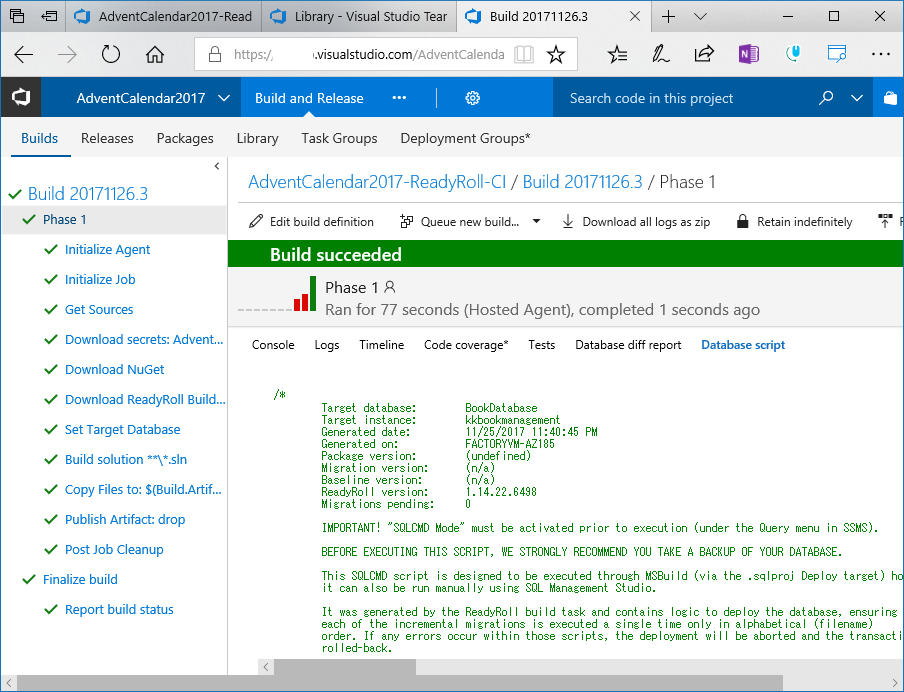Show the Code coverage tab

point(466,345)
